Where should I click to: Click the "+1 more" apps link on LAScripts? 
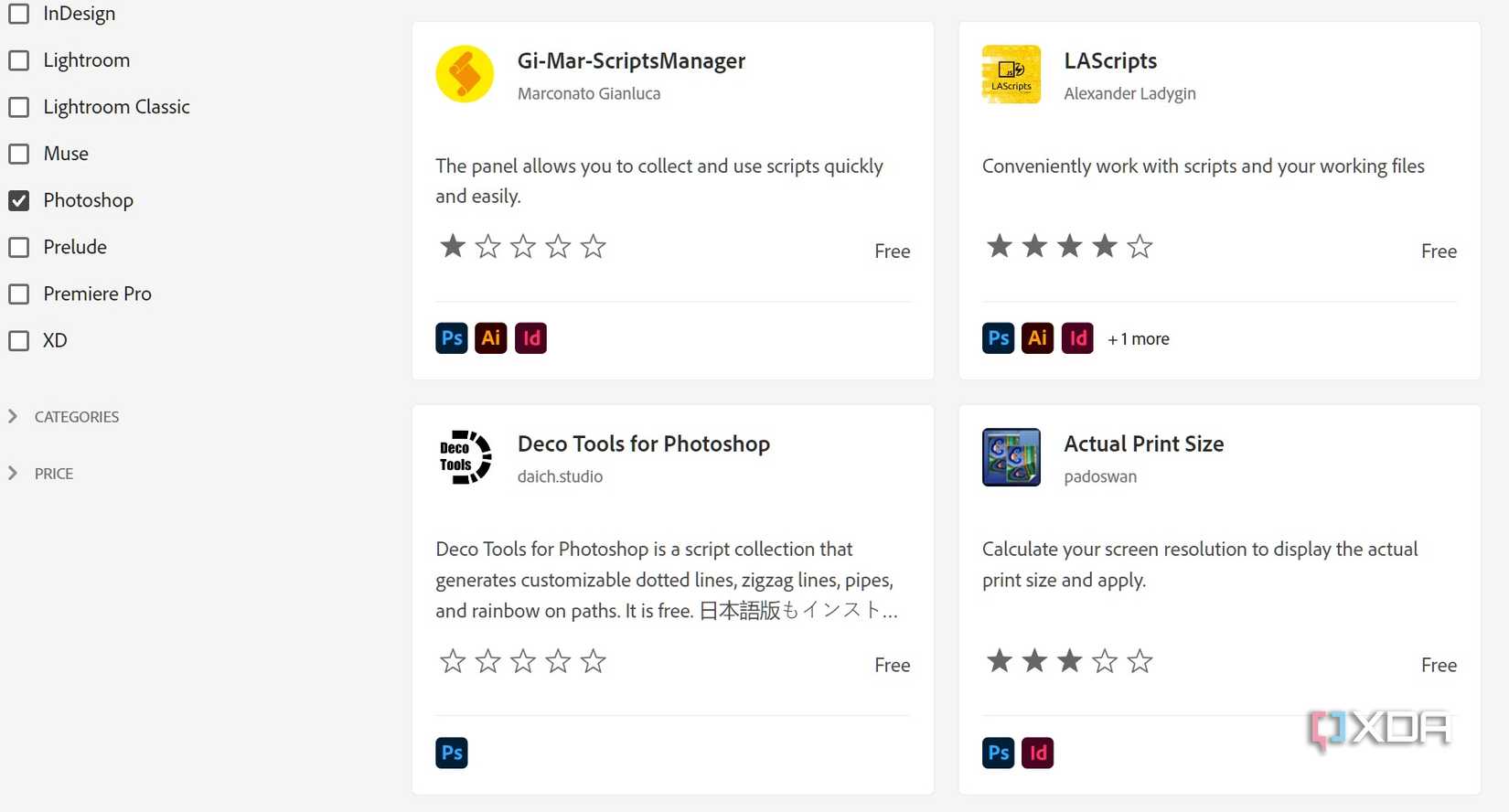(x=1139, y=339)
